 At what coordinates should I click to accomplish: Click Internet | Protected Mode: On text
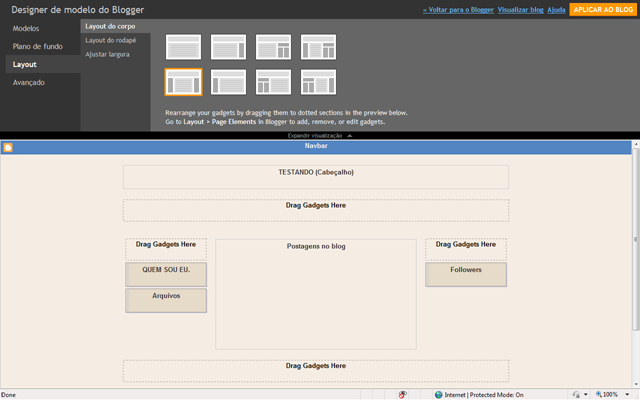[x=484, y=395]
